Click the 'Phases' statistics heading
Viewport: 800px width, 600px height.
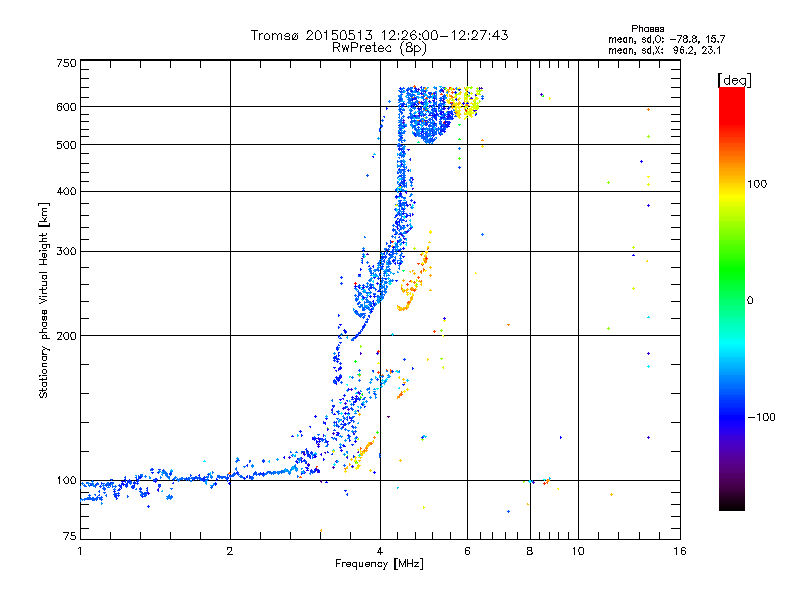[647, 29]
